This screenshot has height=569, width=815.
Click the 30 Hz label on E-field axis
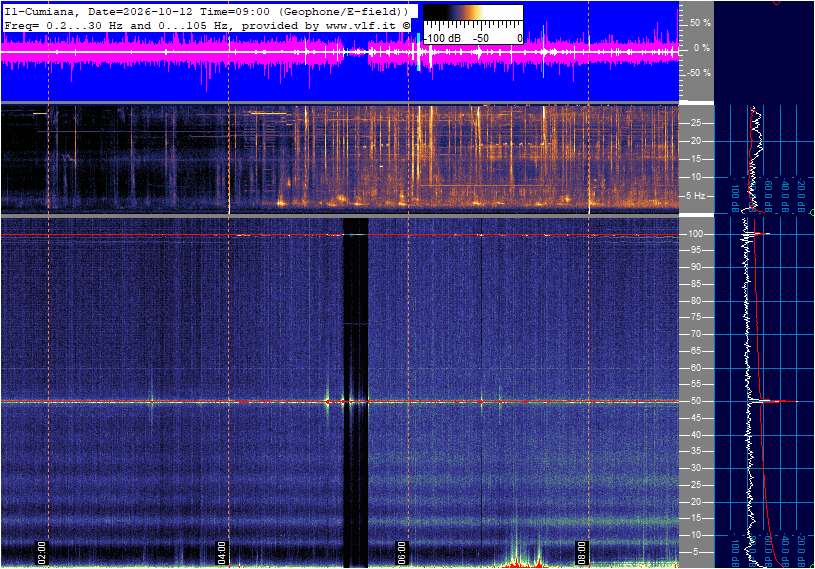pyautogui.click(x=695, y=468)
